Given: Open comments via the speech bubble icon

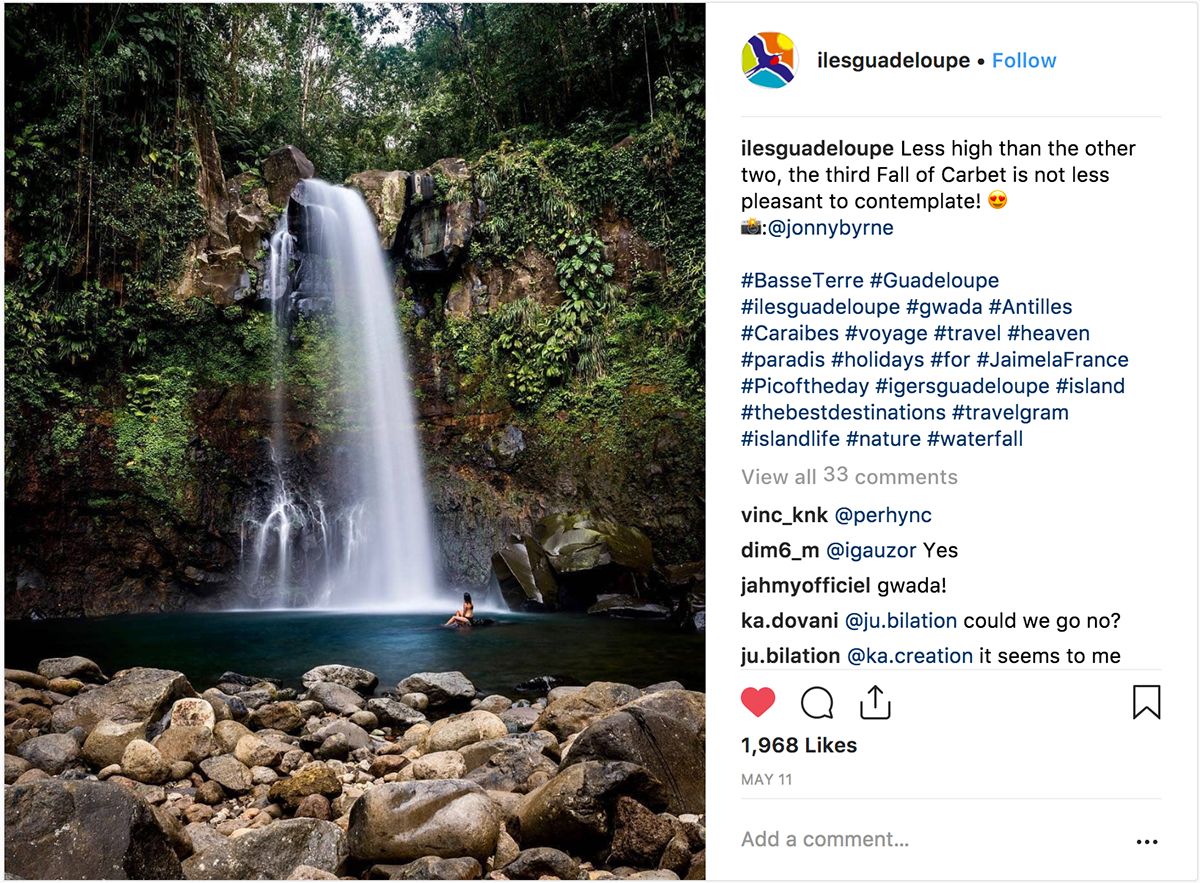Looking at the screenshot, I should click(x=817, y=703).
